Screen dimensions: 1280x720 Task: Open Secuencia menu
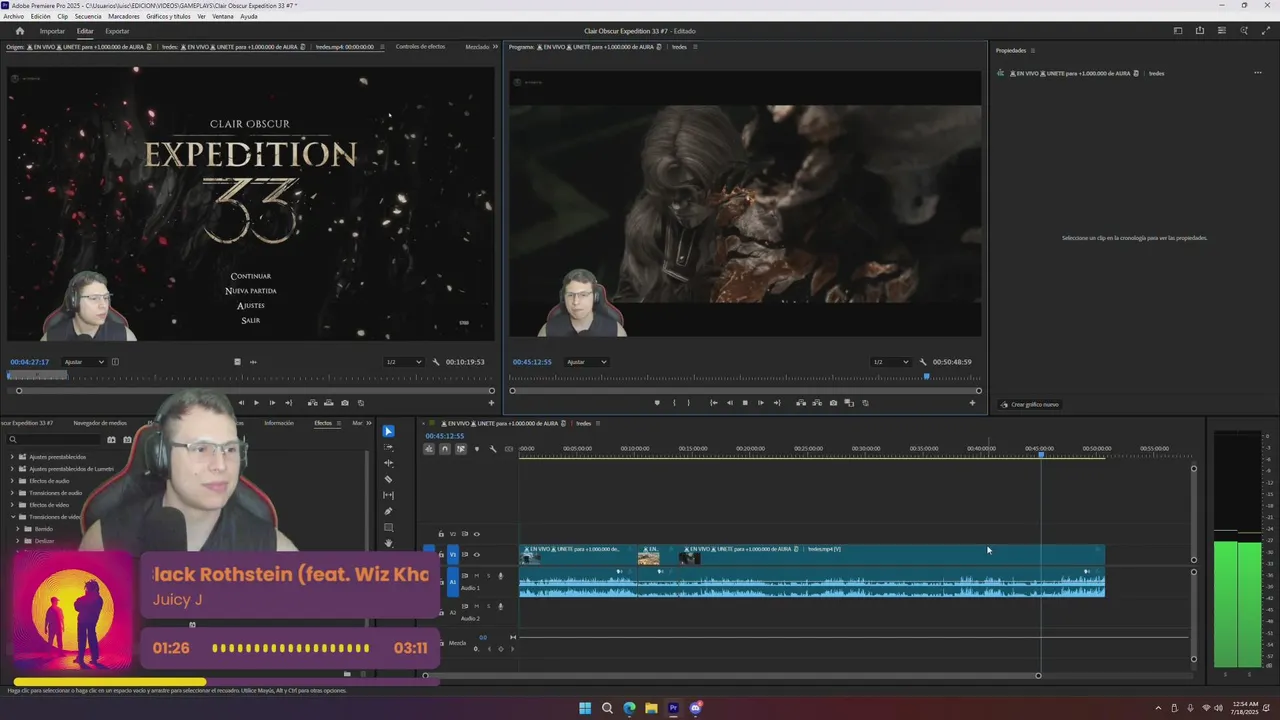coord(88,16)
